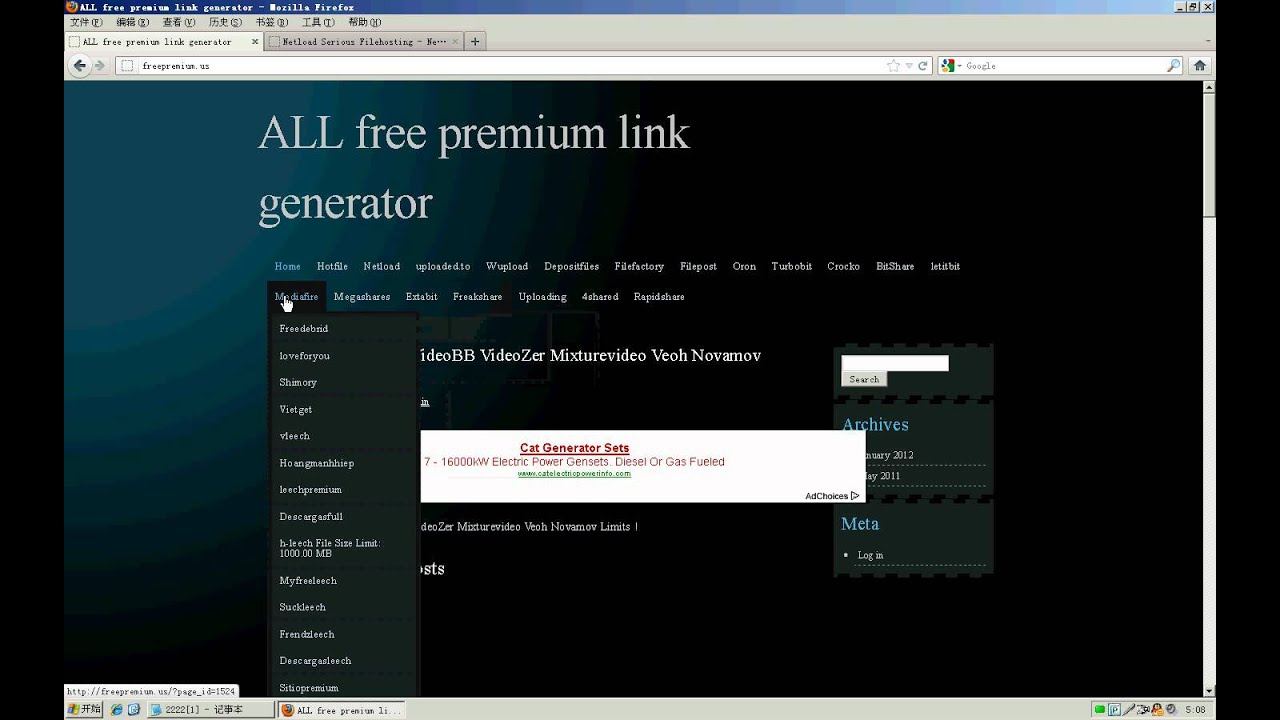
Task: Click the reload page icon
Action: [x=923, y=65]
